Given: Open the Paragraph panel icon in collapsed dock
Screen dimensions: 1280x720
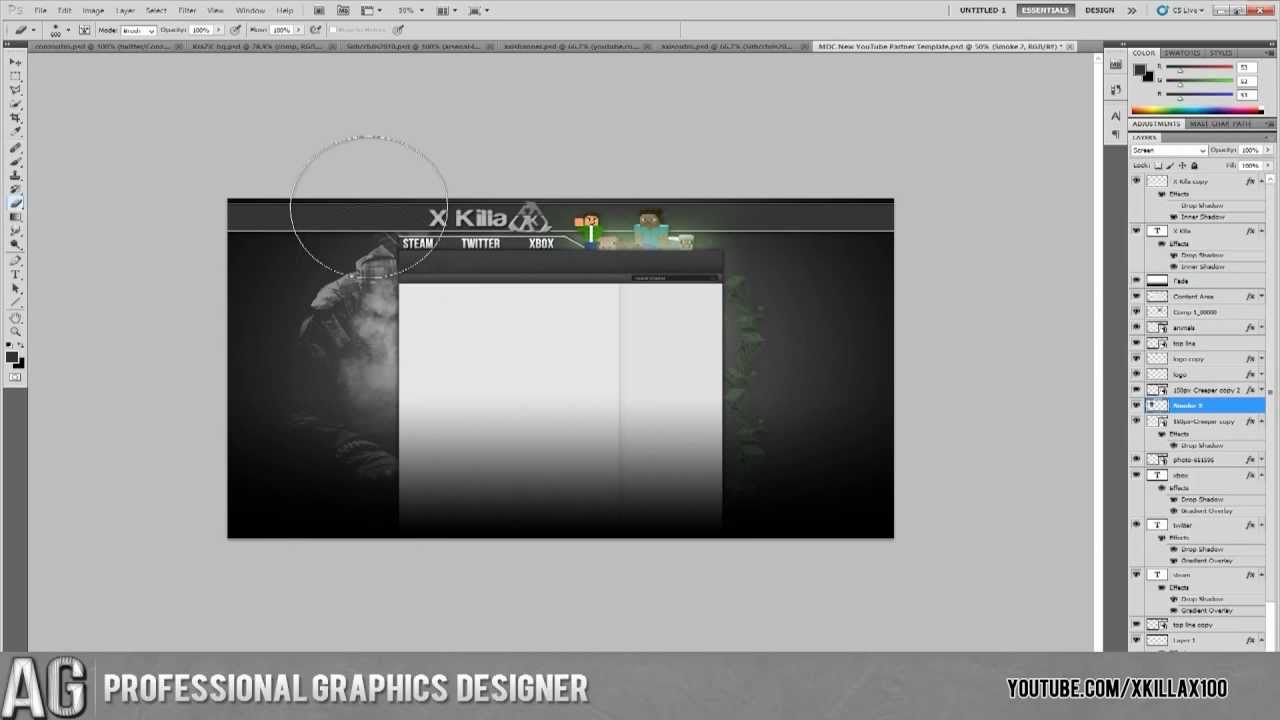Looking at the screenshot, I should [x=1116, y=135].
